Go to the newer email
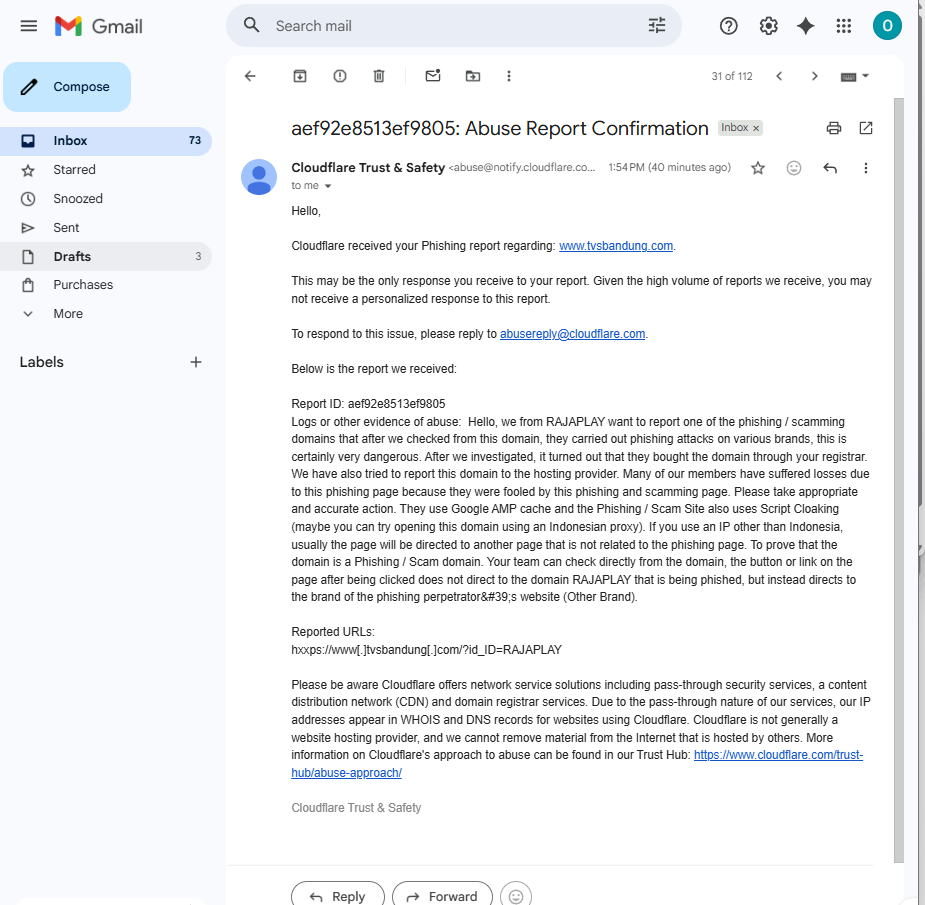Viewport: 925px width, 905px height. point(779,76)
